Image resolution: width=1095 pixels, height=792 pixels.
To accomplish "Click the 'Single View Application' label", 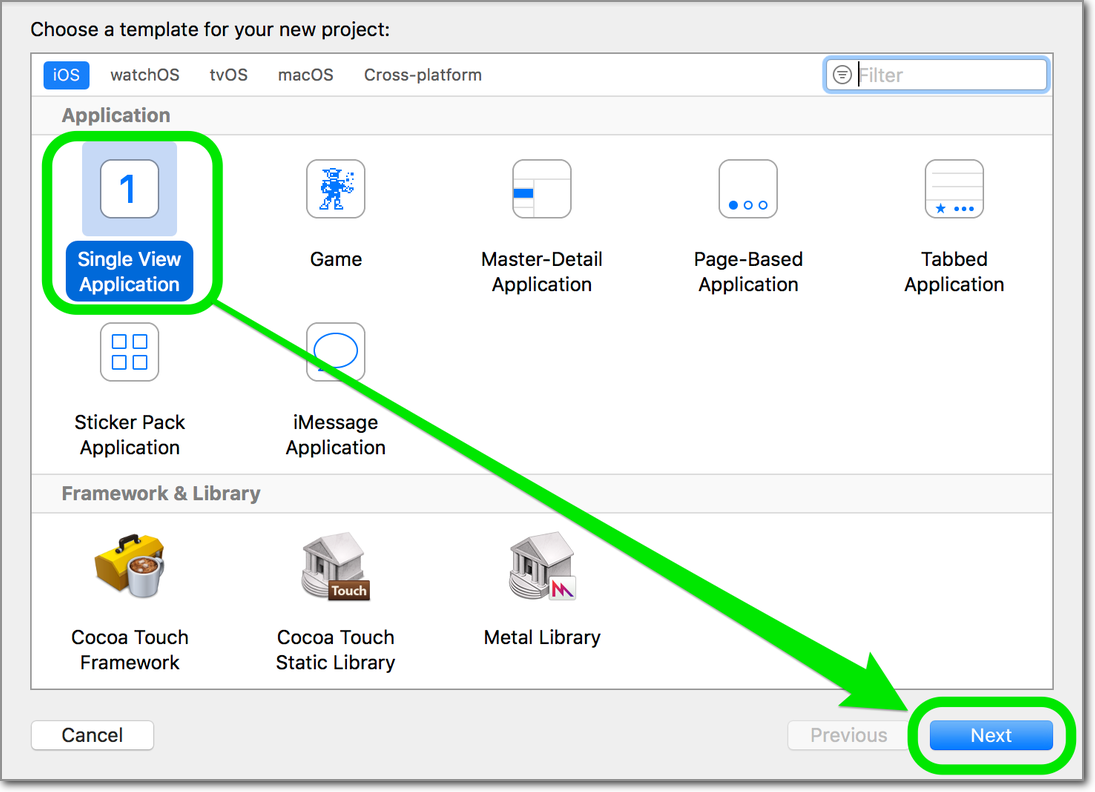I will click(x=129, y=272).
